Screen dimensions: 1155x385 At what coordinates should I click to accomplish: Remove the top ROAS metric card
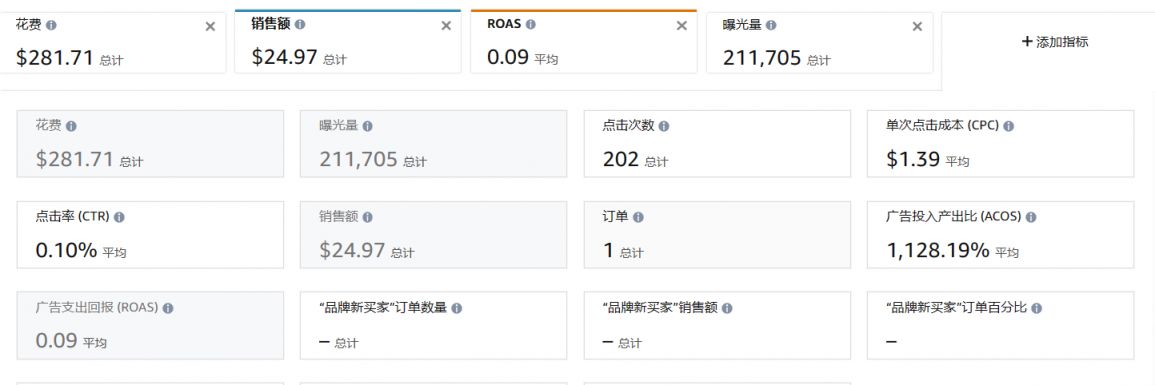[681, 27]
